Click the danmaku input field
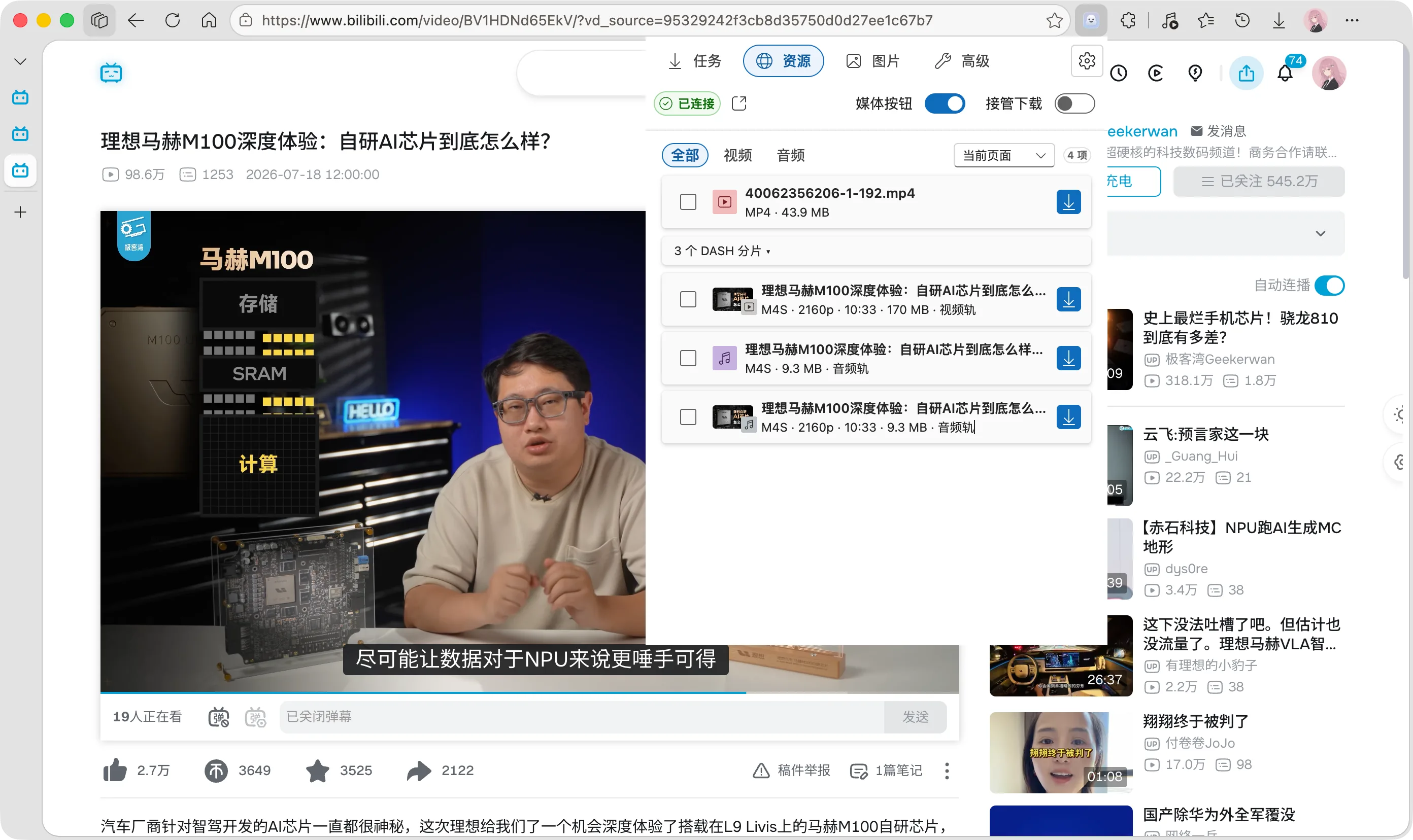Viewport: 1413px width, 840px height. 582,717
